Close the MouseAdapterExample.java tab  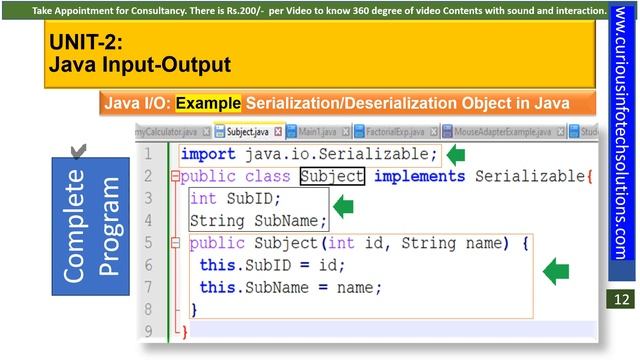pos(561,132)
